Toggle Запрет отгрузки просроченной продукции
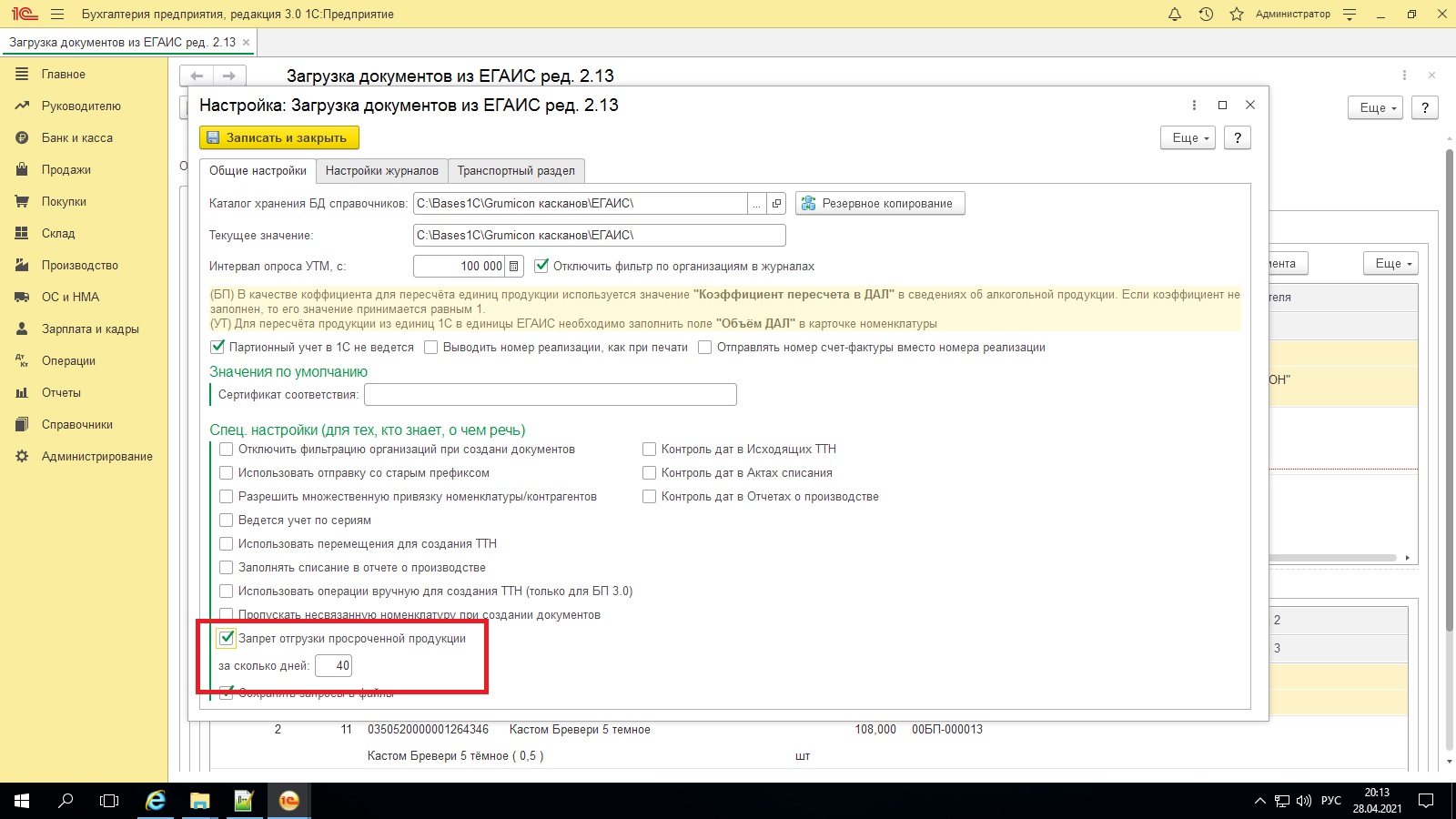 (227, 638)
